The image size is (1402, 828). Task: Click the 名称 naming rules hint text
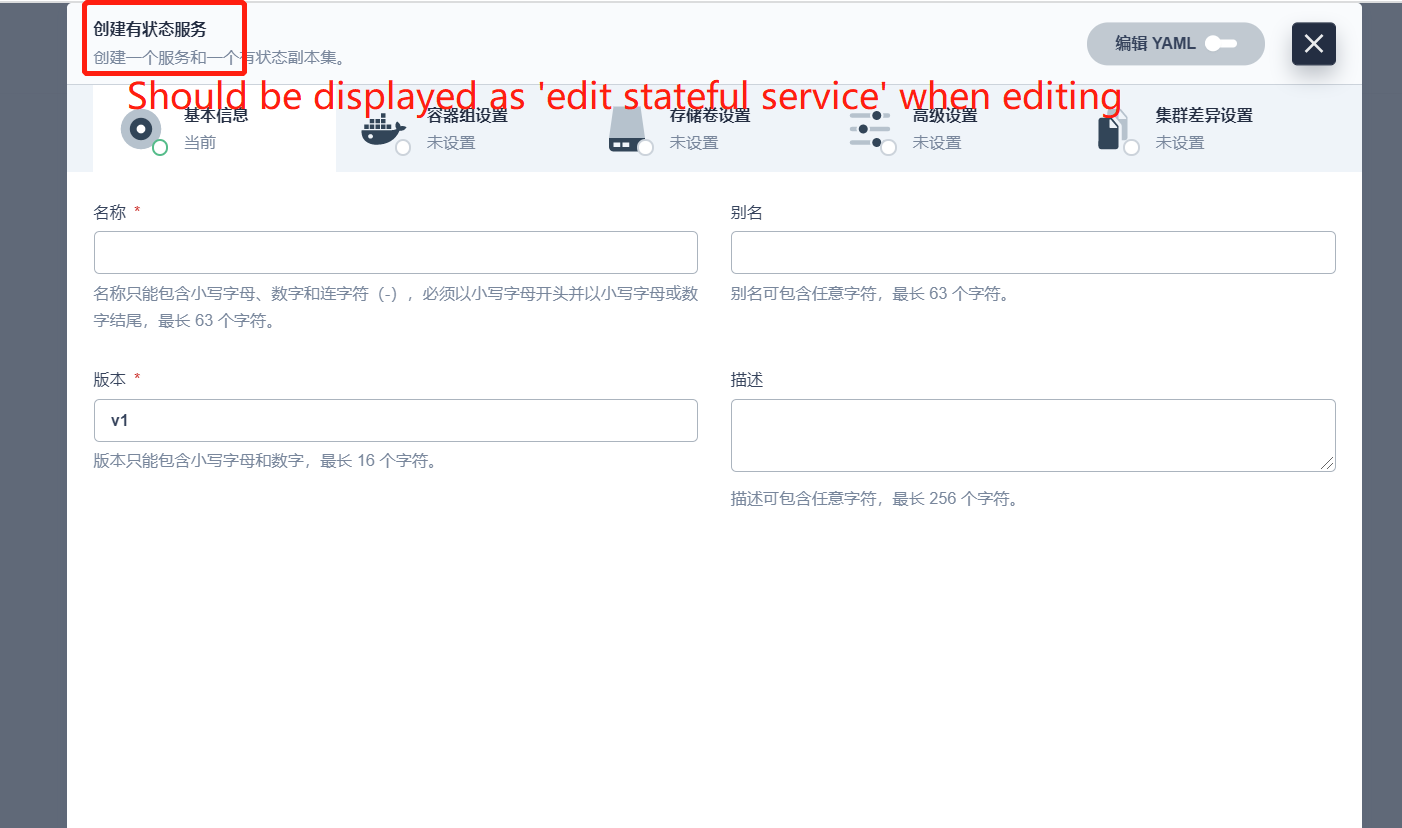[396, 308]
